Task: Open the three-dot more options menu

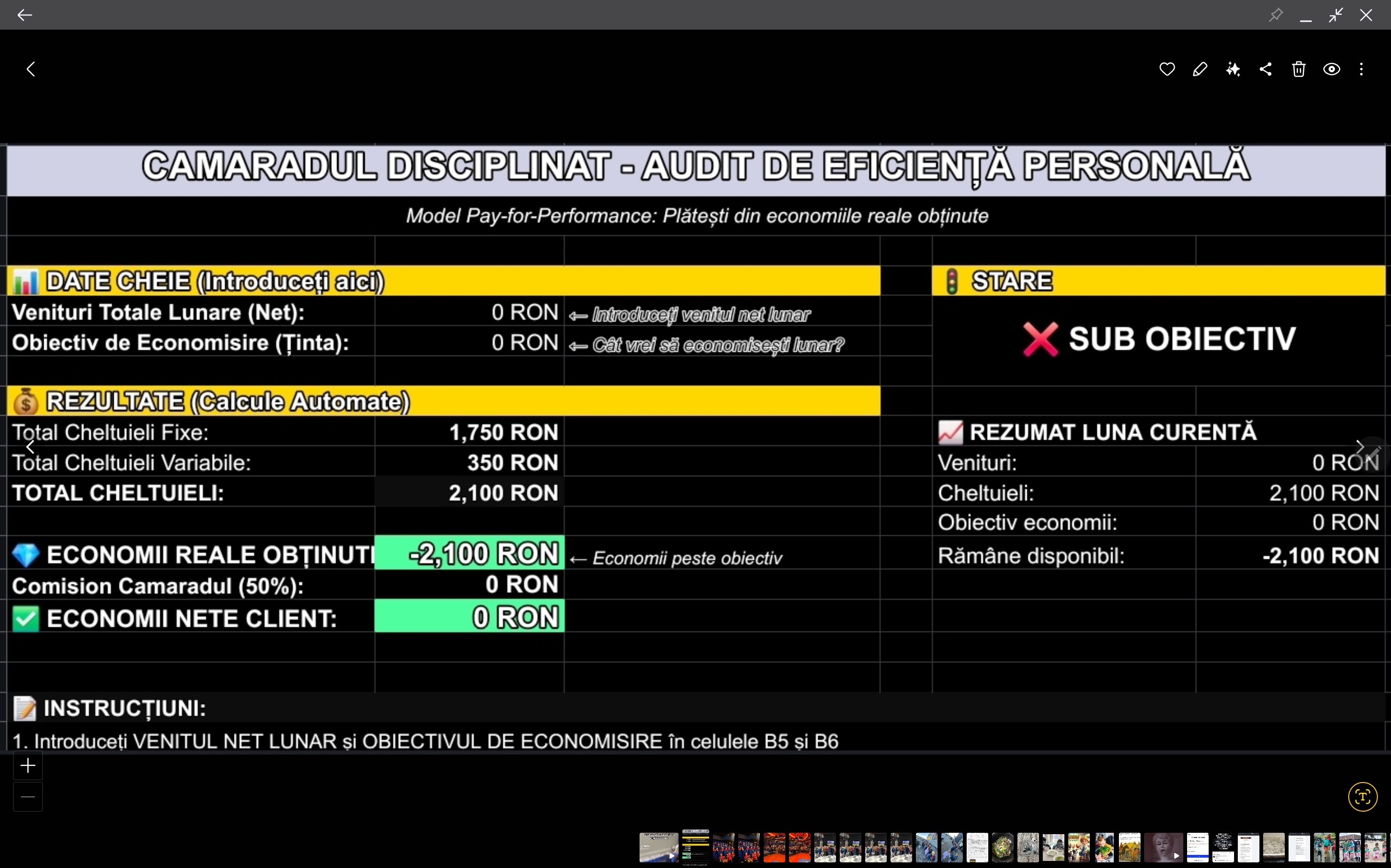Action: point(1361,70)
